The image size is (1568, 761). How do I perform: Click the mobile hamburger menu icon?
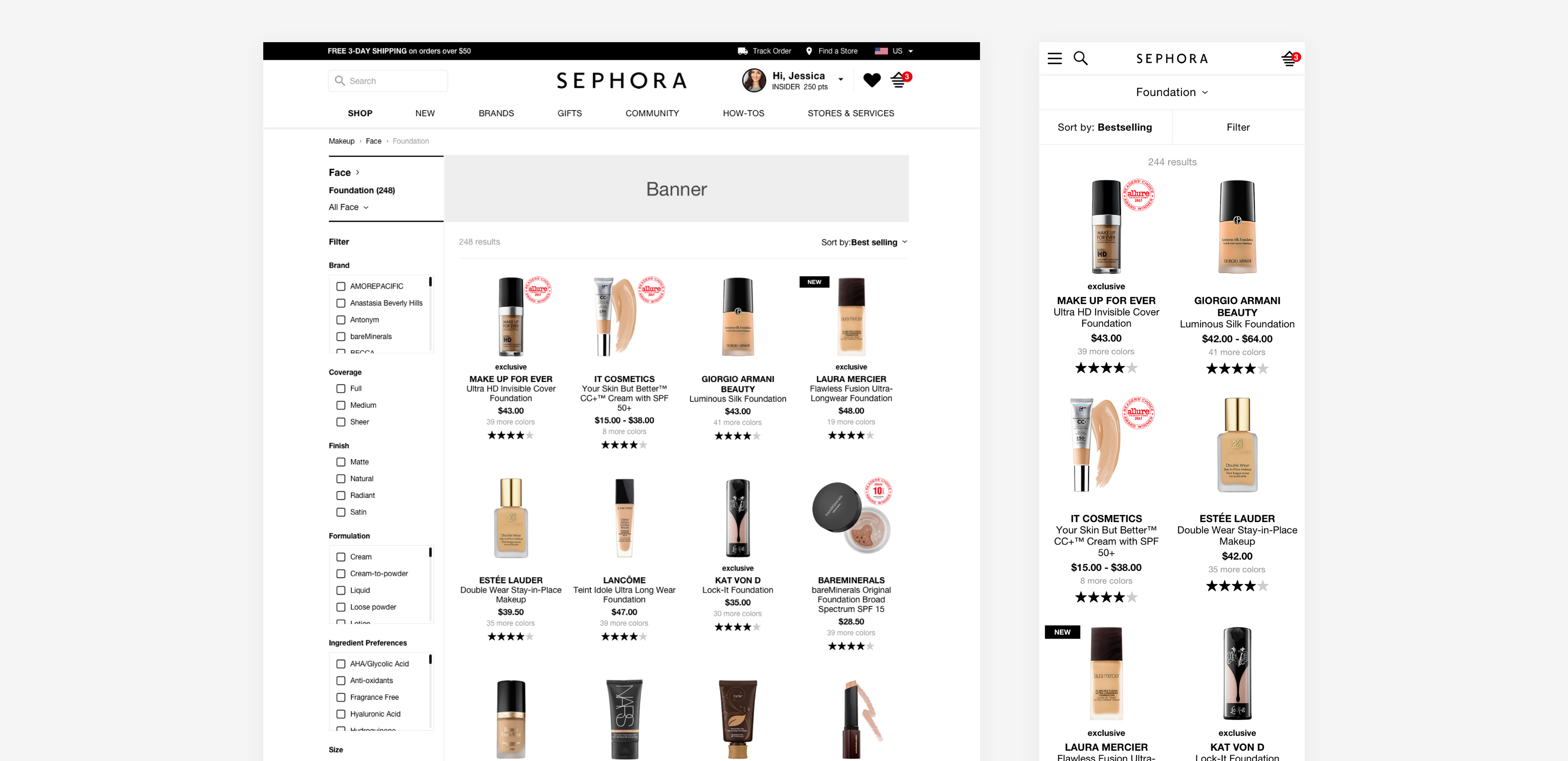[x=1054, y=58]
